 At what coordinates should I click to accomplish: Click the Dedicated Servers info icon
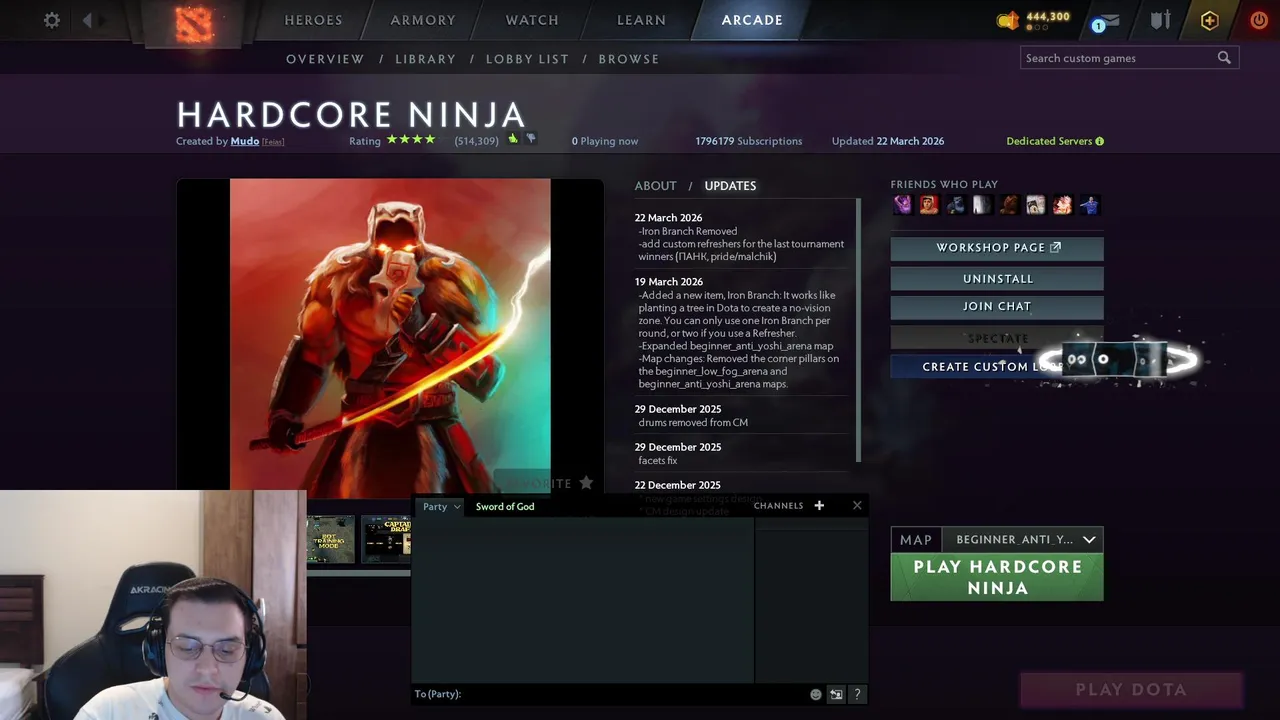pyautogui.click(x=1099, y=141)
